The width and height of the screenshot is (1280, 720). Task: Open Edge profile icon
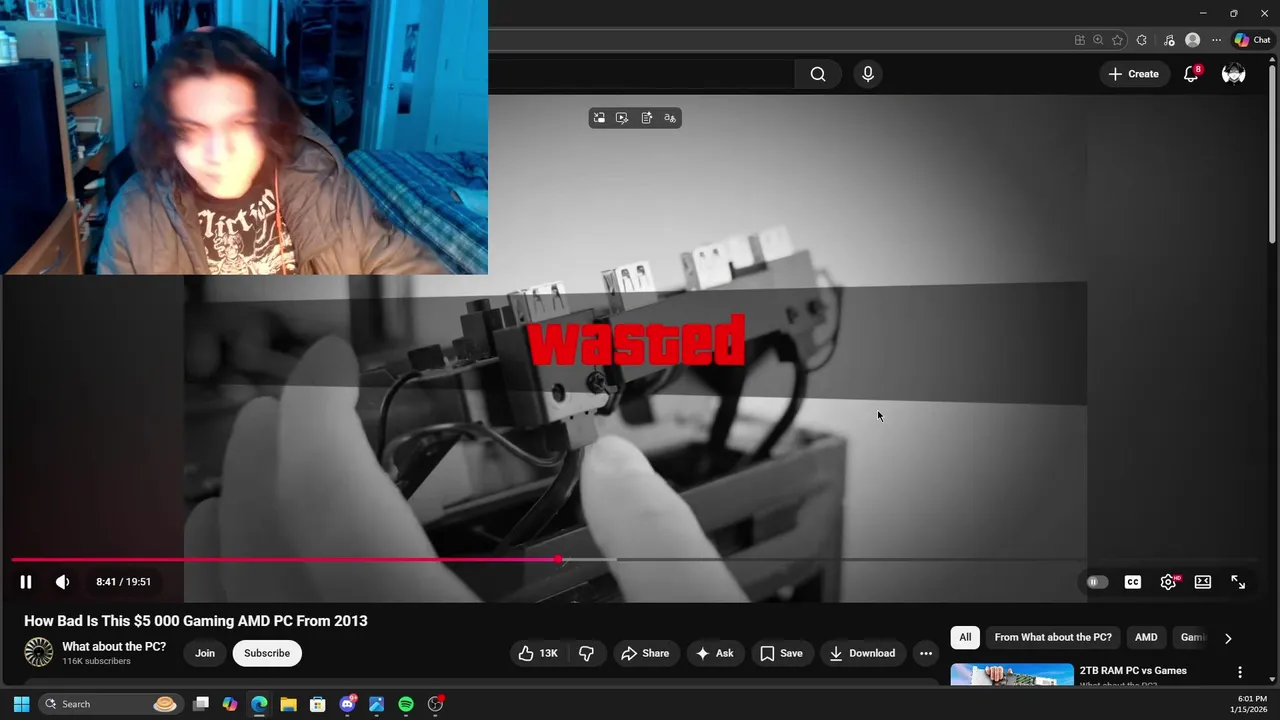click(x=1192, y=40)
